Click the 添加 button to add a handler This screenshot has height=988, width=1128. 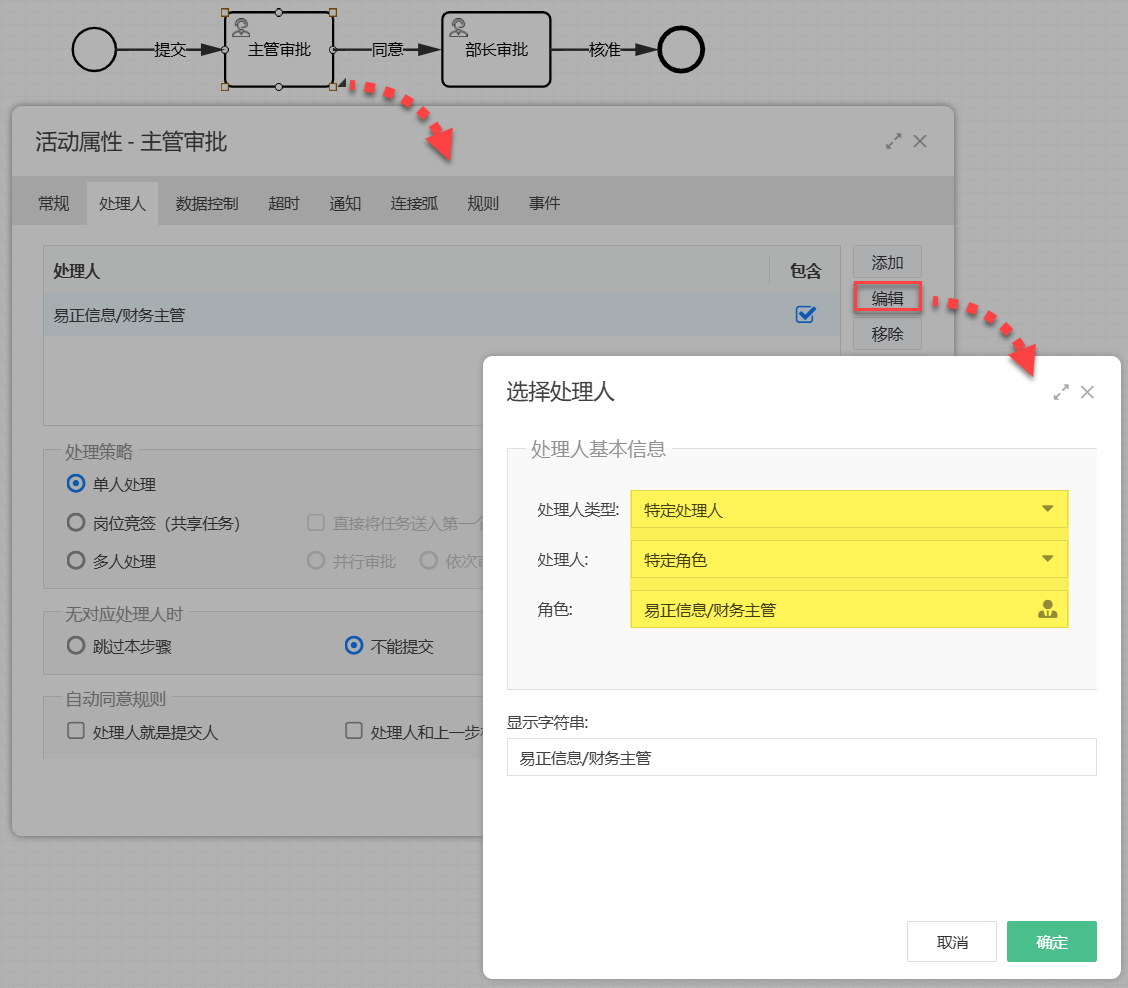(x=886, y=261)
